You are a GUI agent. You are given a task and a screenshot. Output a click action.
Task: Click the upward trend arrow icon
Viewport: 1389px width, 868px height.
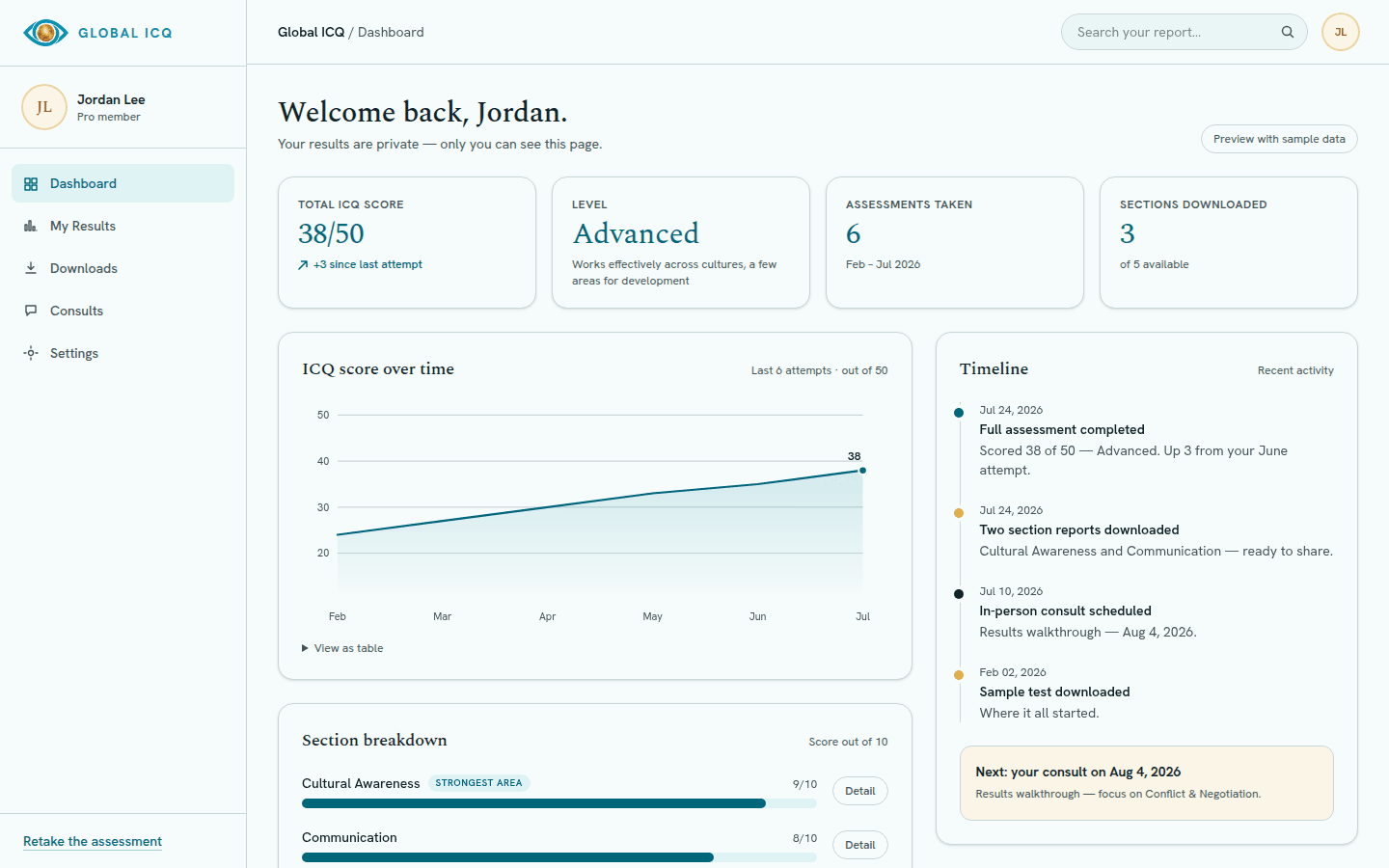(x=303, y=265)
